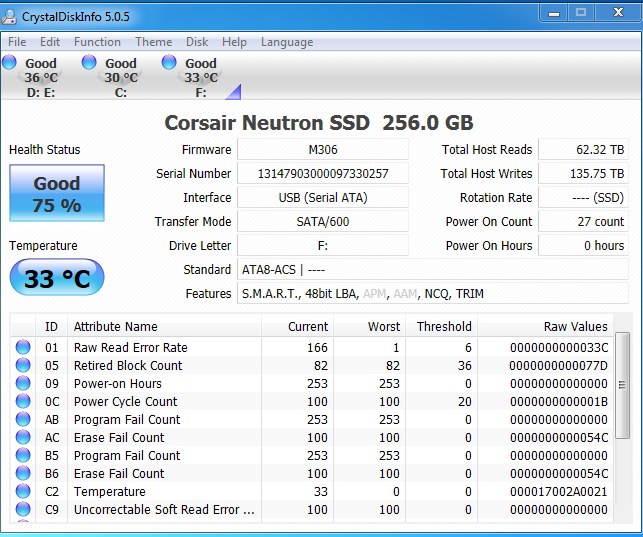Open the File menu
Viewport: 643px width, 537px height.
[x=17, y=42]
